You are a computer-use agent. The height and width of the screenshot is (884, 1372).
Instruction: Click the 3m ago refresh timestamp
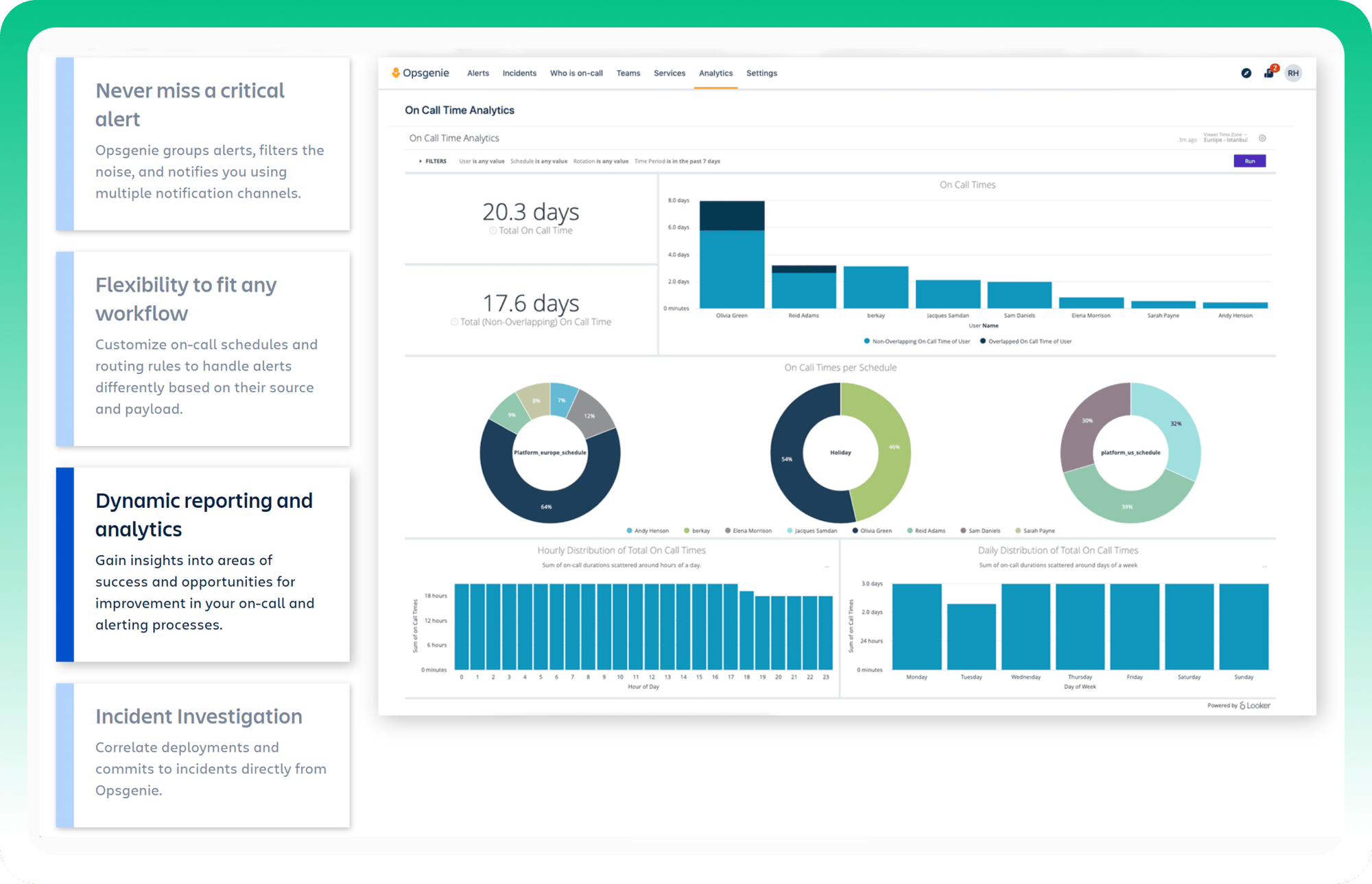(x=1187, y=140)
